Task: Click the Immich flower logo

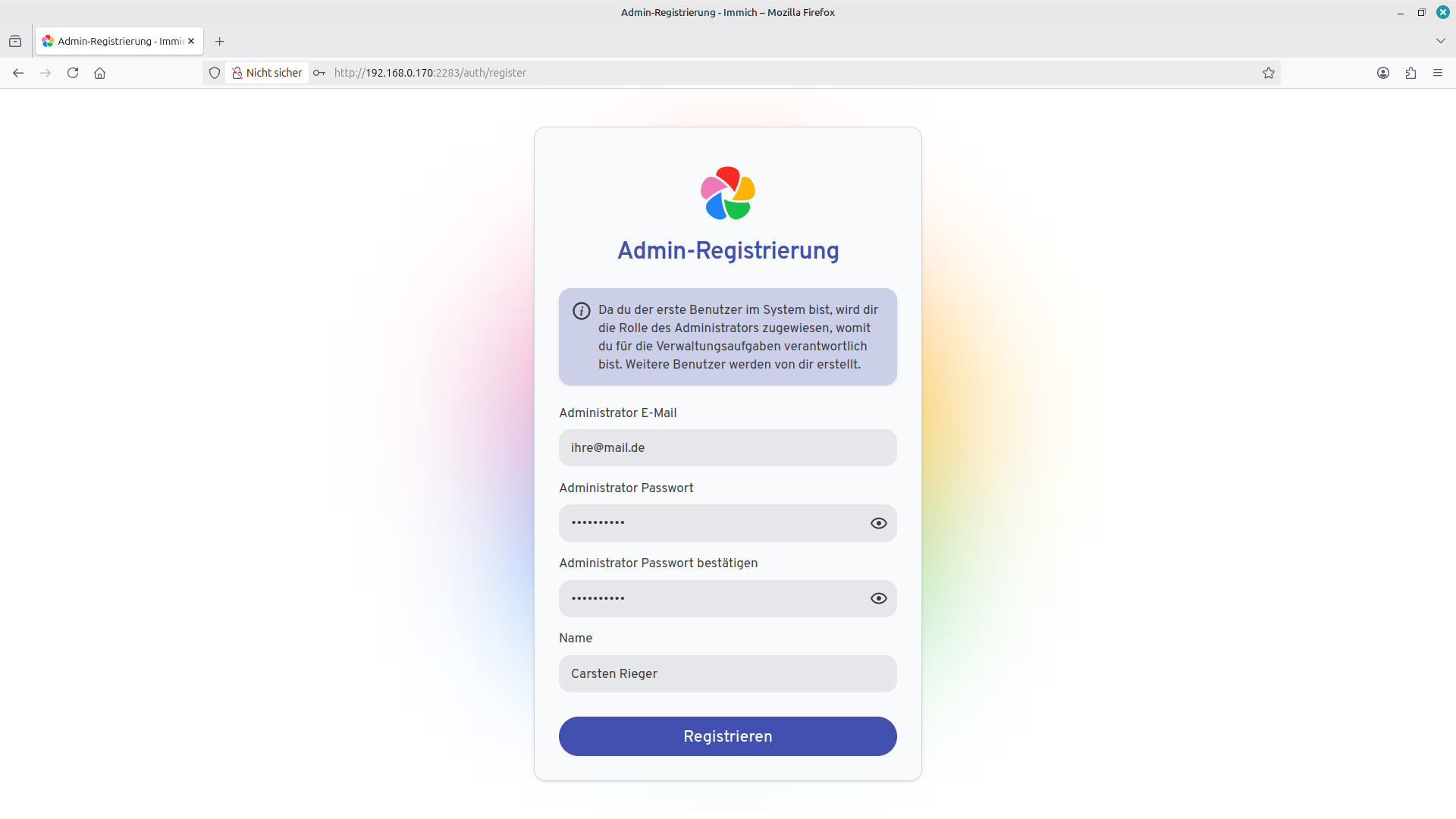Action: (728, 193)
